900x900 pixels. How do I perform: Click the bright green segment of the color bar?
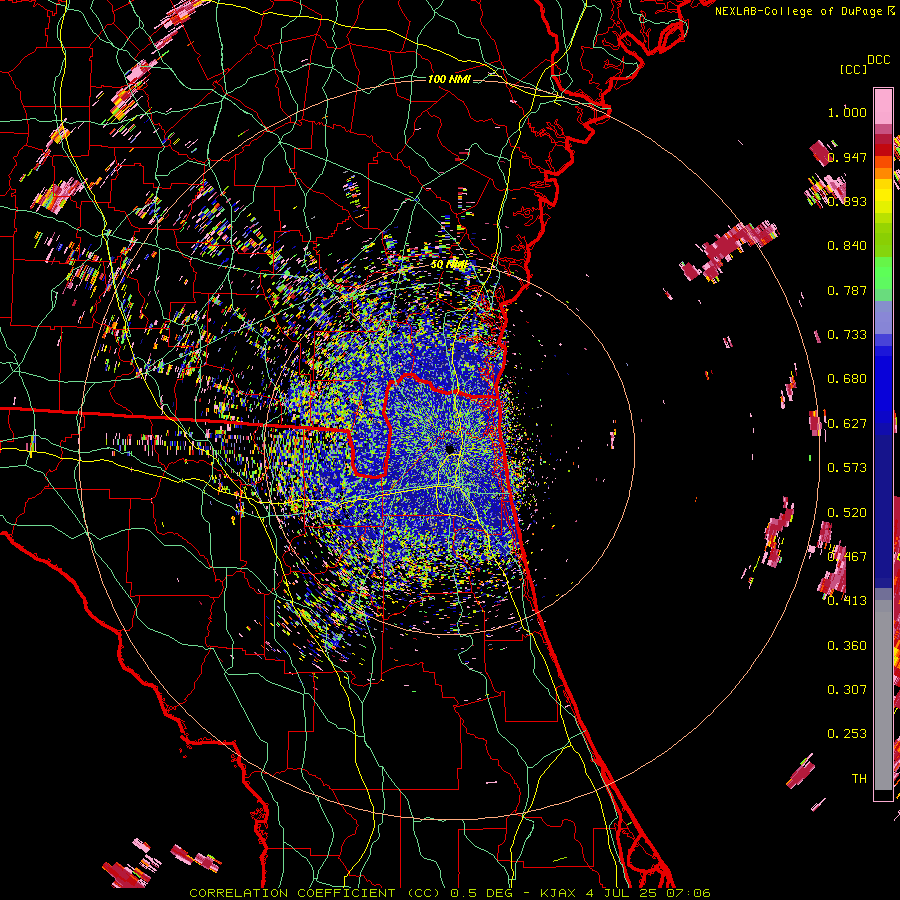(883, 273)
